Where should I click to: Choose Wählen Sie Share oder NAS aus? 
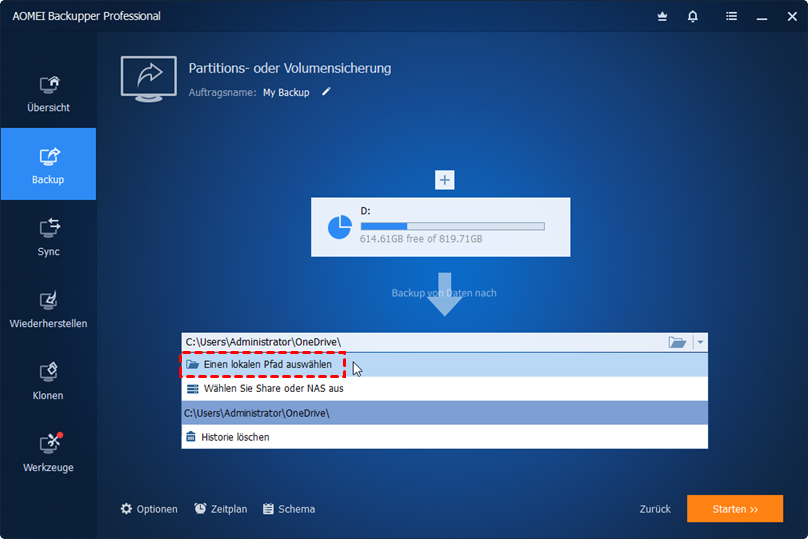click(x=444, y=389)
